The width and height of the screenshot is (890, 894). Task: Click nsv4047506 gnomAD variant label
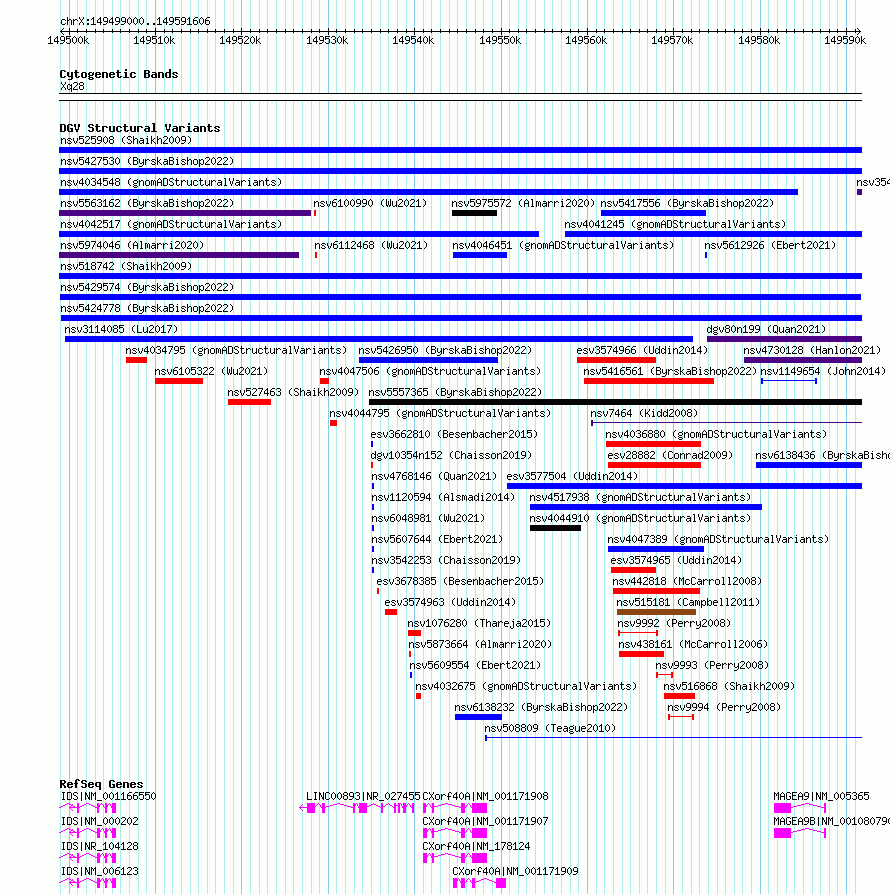click(430, 372)
